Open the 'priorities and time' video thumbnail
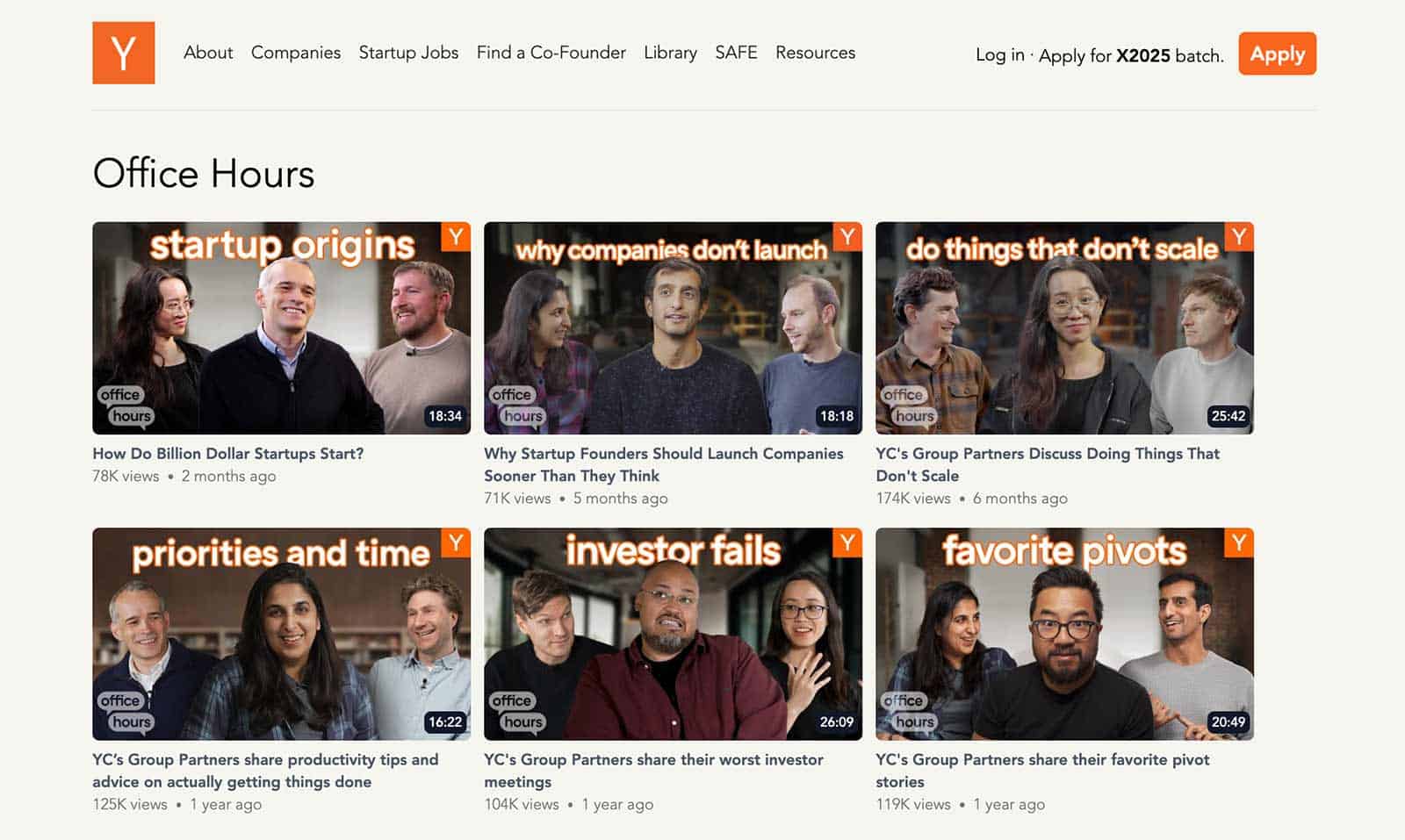 pos(282,634)
